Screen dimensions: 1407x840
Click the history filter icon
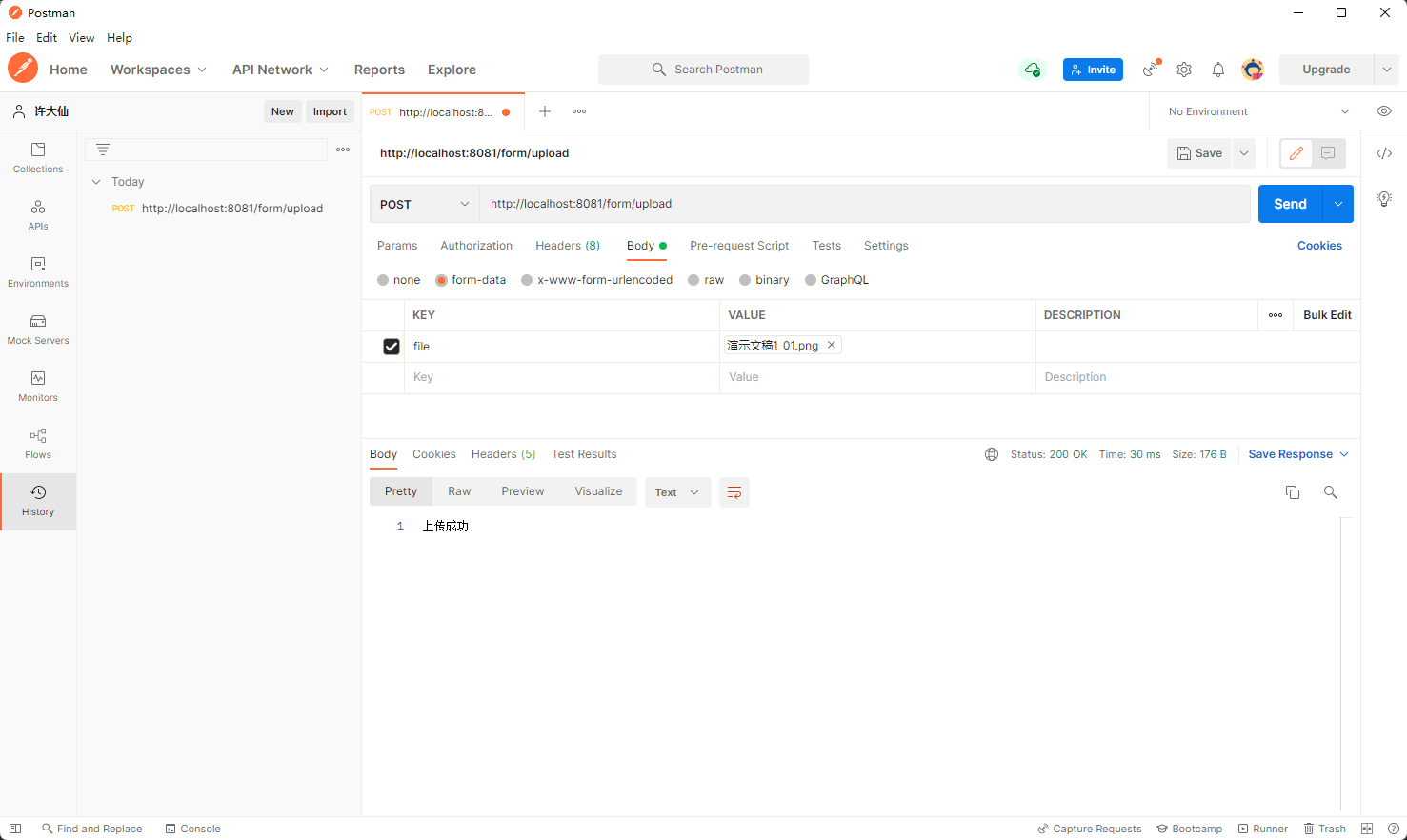[103, 149]
